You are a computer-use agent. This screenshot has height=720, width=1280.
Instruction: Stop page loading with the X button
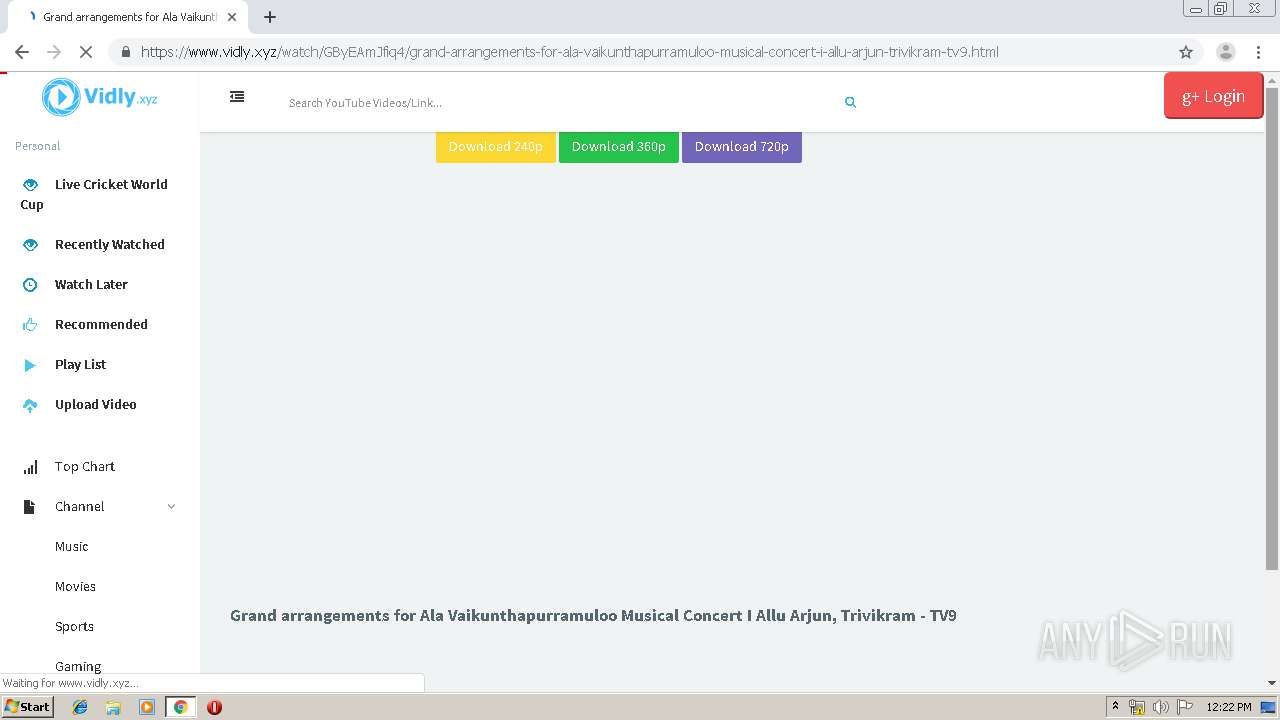click(84, 52)
